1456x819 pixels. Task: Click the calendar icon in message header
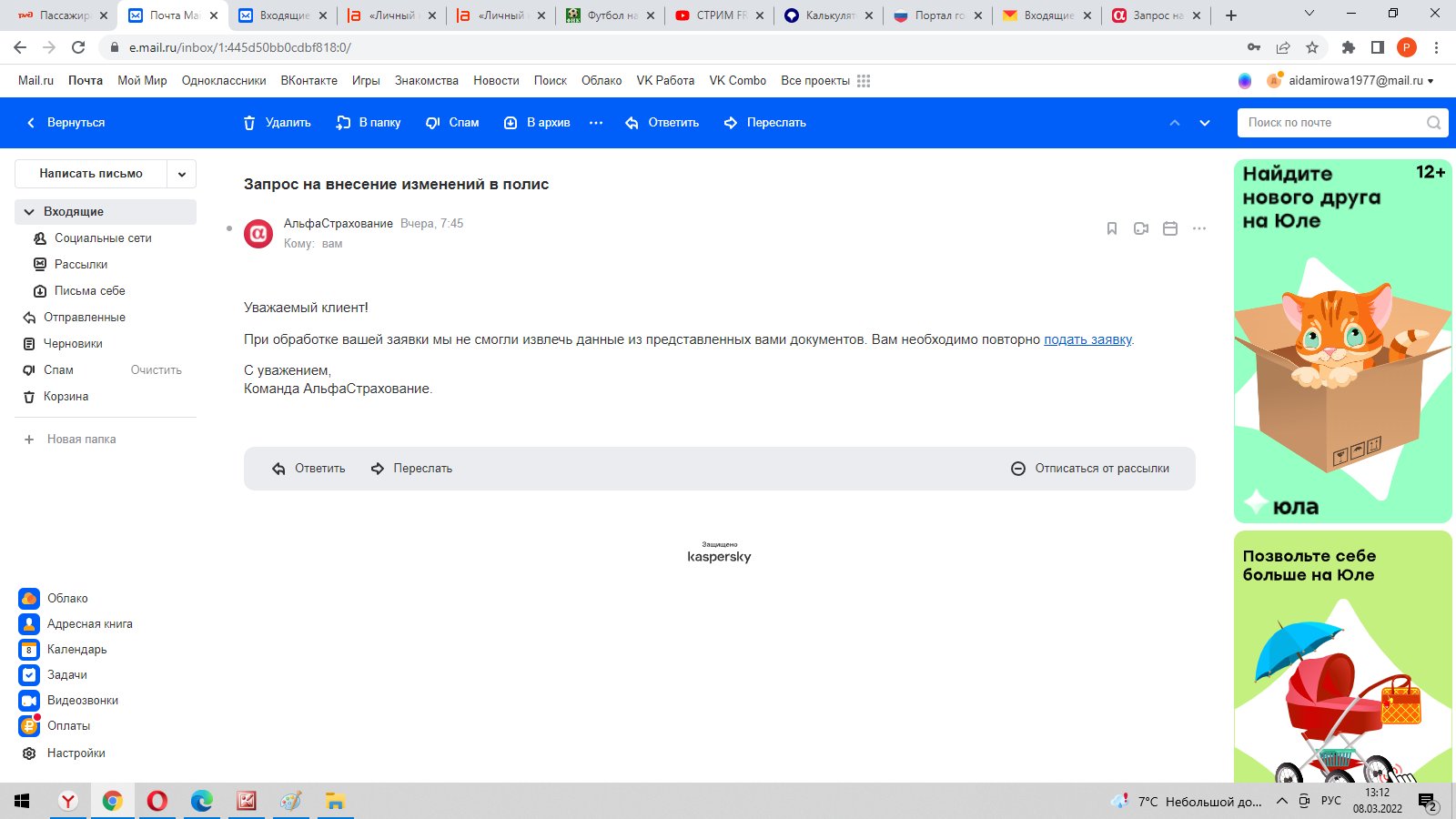(x=1170, y=228)
